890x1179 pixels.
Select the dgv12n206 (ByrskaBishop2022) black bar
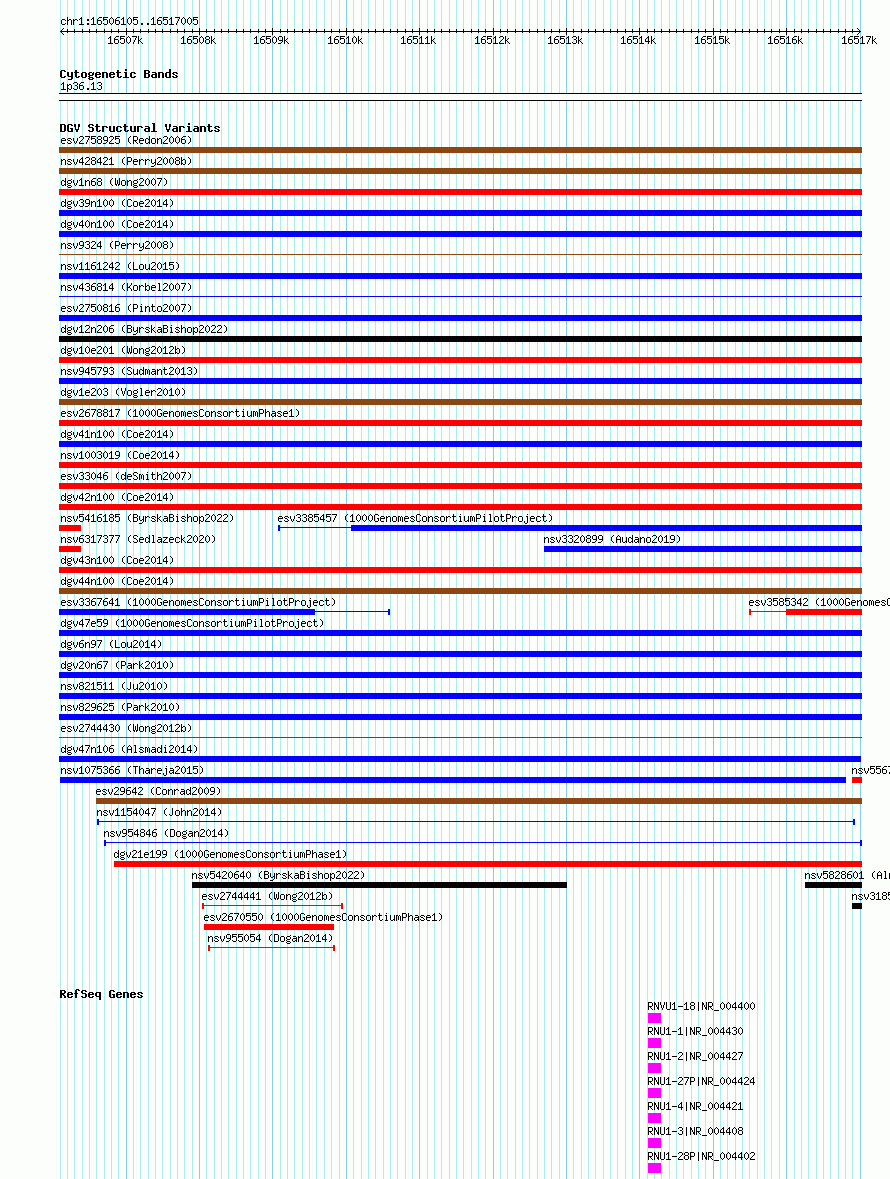pyautogui.click(x=460, y=339)
